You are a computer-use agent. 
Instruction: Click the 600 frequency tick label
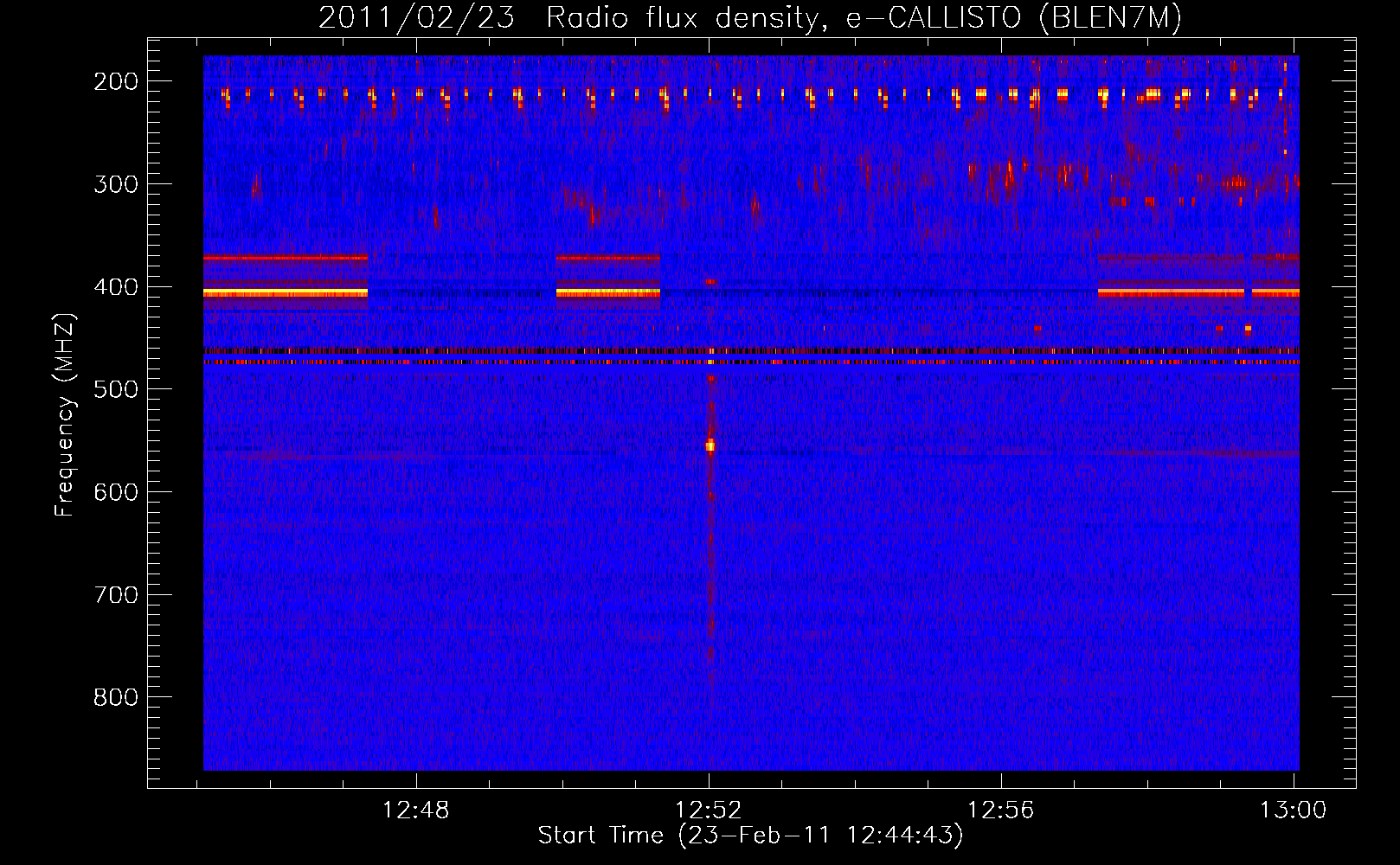pos(116,492)
